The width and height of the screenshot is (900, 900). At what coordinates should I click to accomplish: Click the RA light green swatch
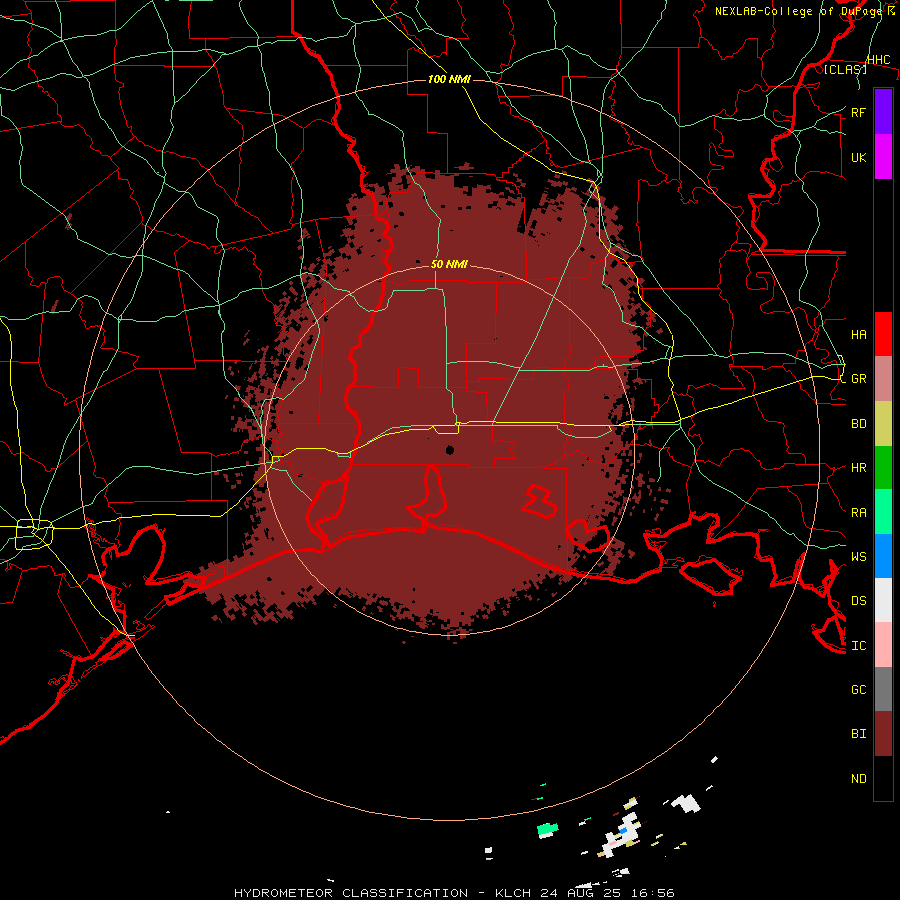tap(883, 512)
